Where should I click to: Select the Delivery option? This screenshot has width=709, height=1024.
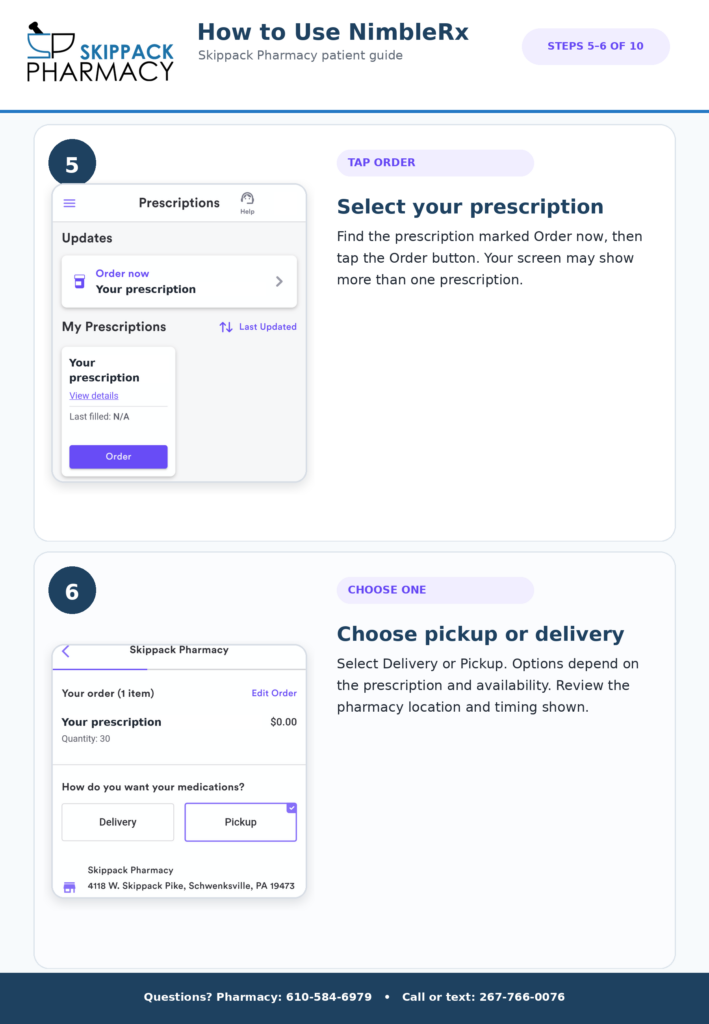click(118, 822)
